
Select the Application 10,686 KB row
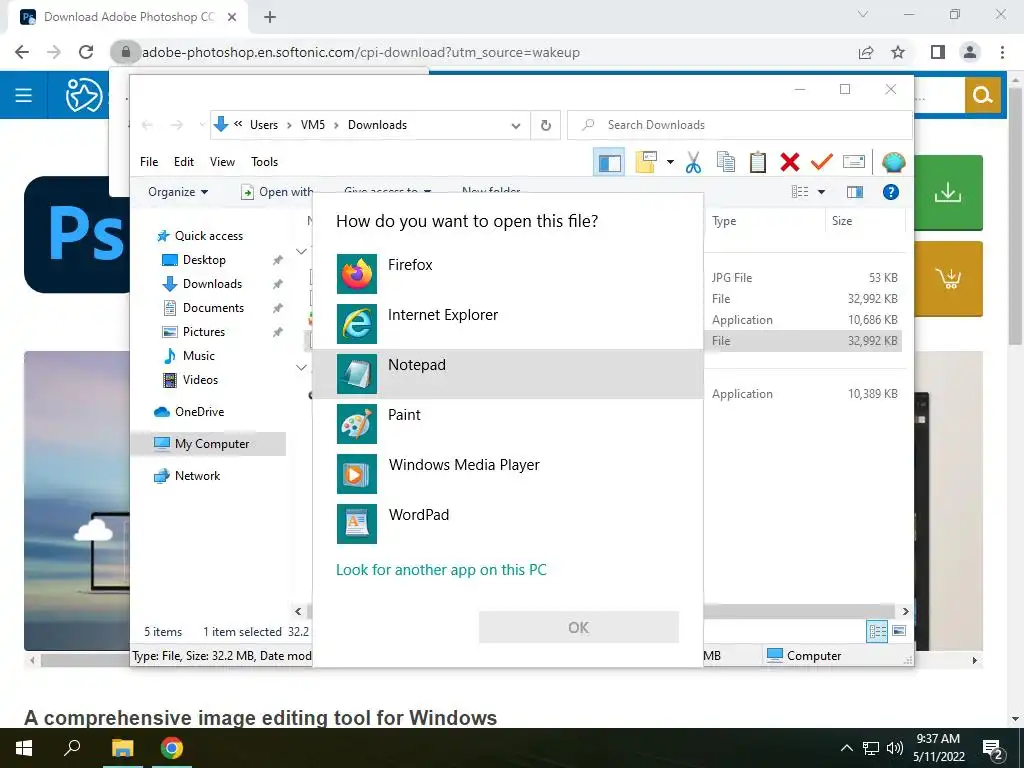805,320
